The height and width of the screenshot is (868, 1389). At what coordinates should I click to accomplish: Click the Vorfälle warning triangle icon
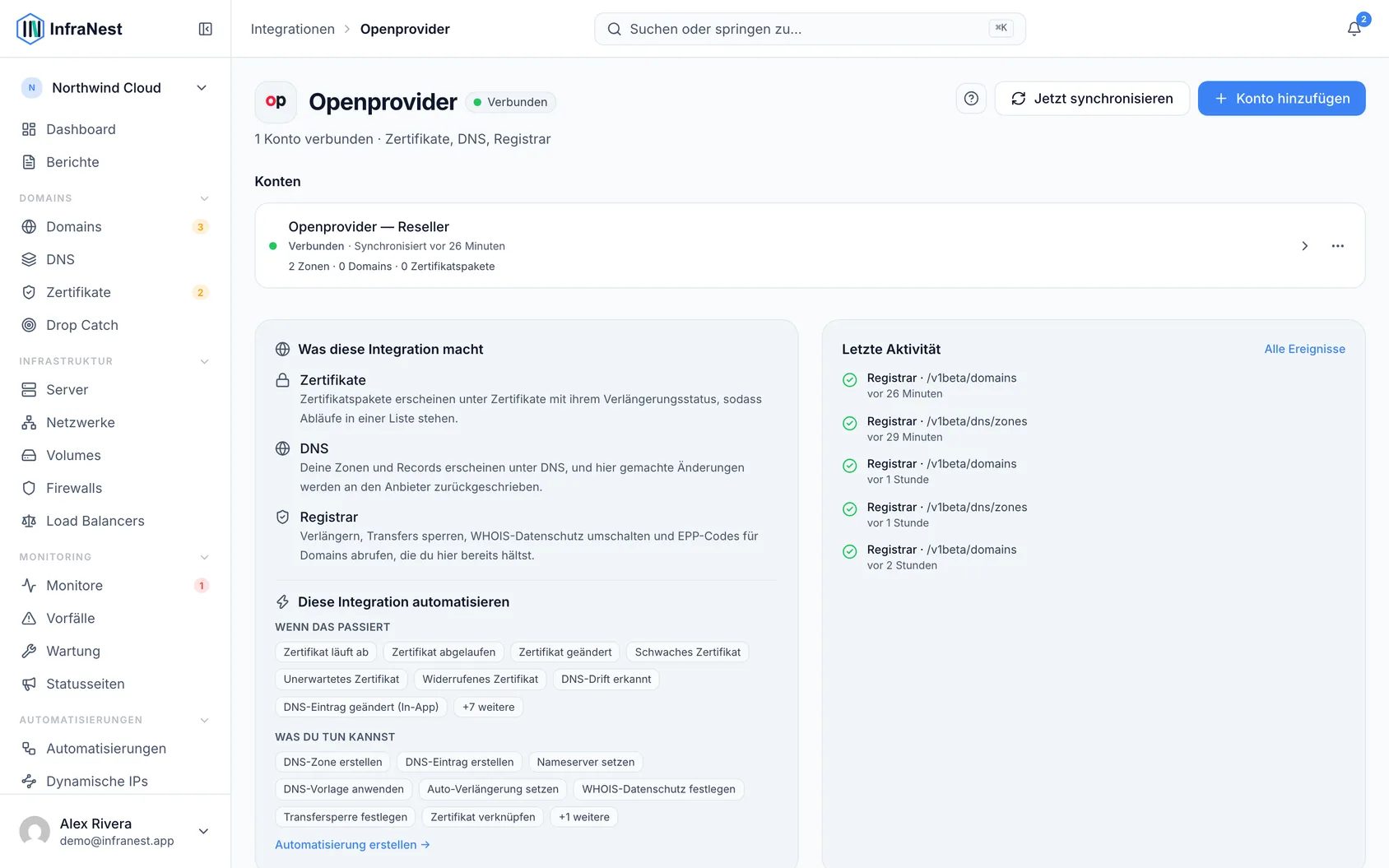pyautogui.click(x=29, y=618)
